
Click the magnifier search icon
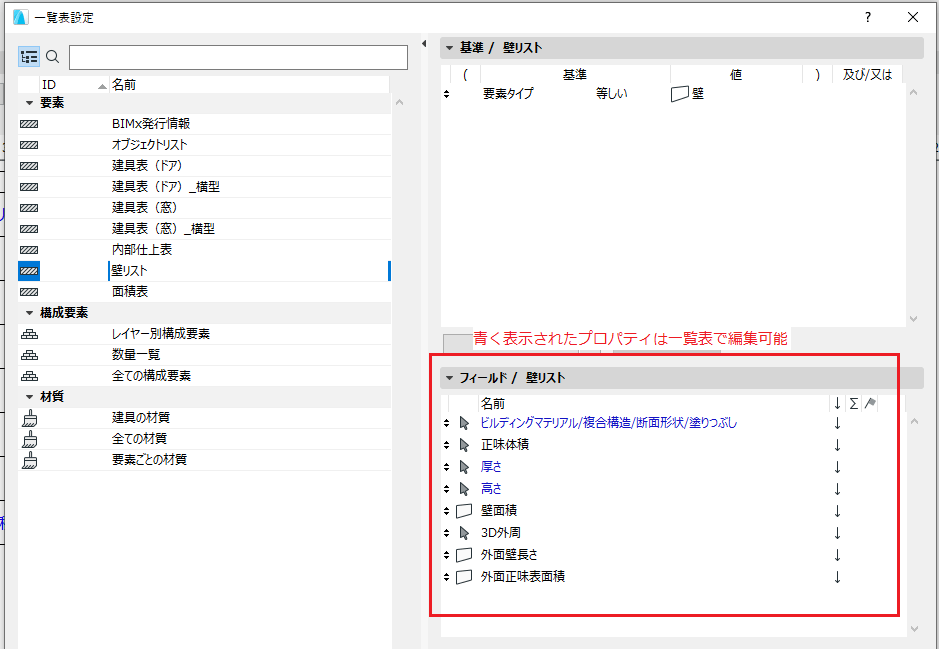[x=52, y=57]
